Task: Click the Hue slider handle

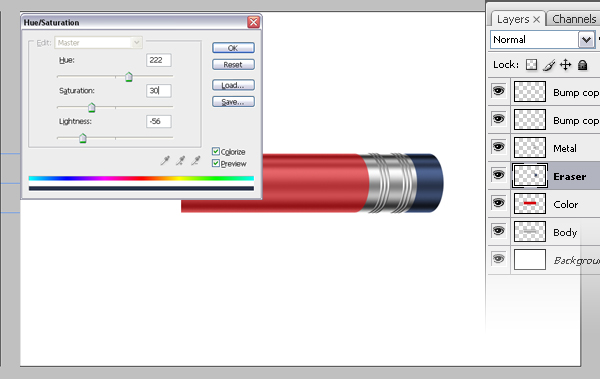Action: point(129,77)
